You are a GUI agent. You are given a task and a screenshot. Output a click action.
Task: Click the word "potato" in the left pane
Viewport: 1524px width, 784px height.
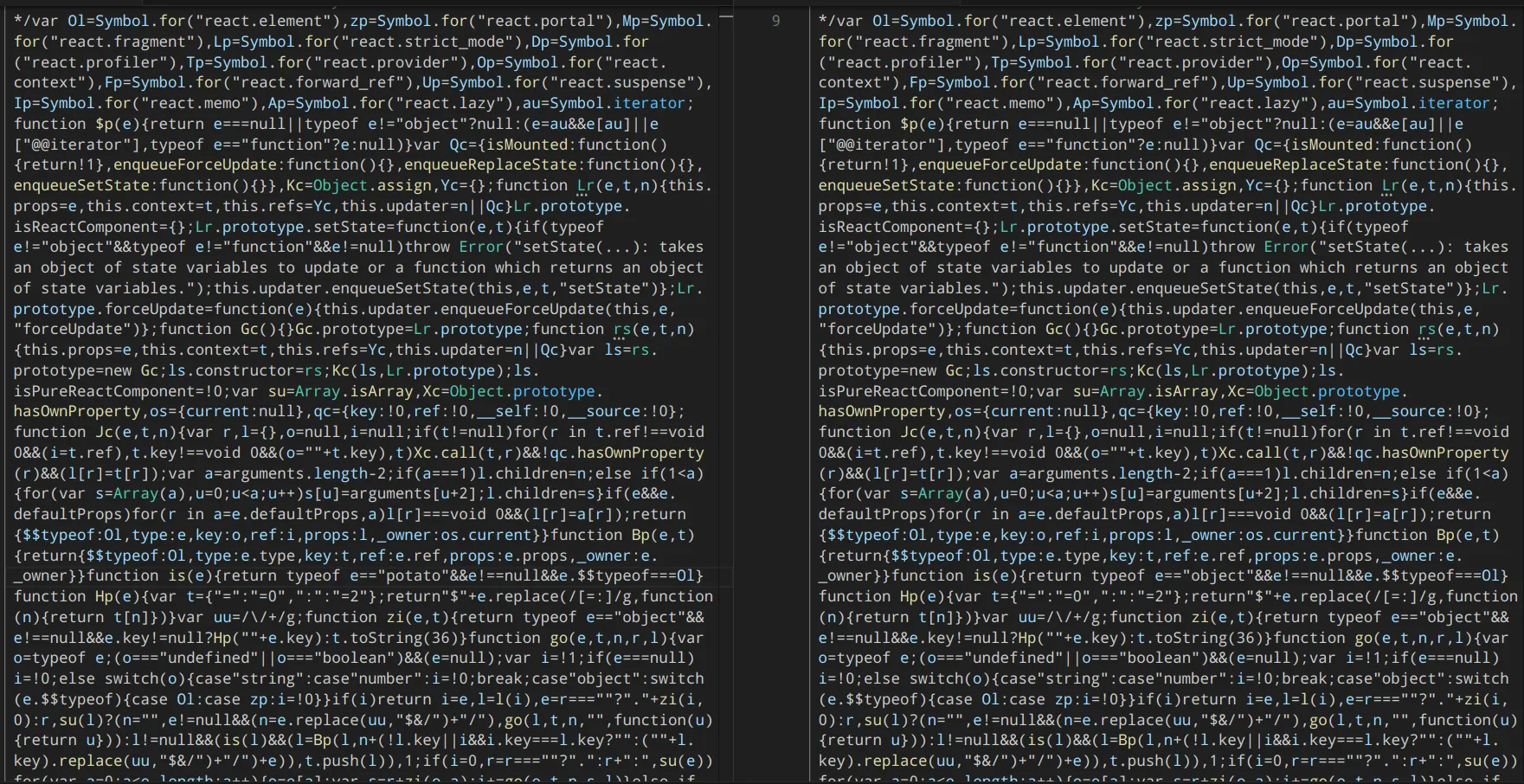(x=413, y=575)
